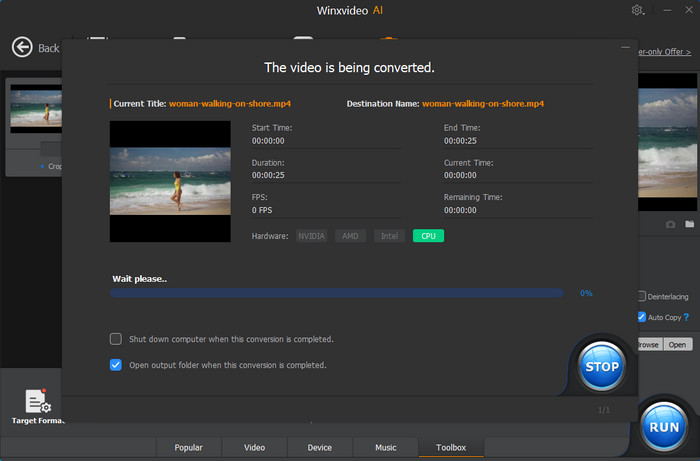Image resolution: width=700 pixels, height=461 pixels.
Task: Click the 1/1 task counter
Action: tap(604, 410)
